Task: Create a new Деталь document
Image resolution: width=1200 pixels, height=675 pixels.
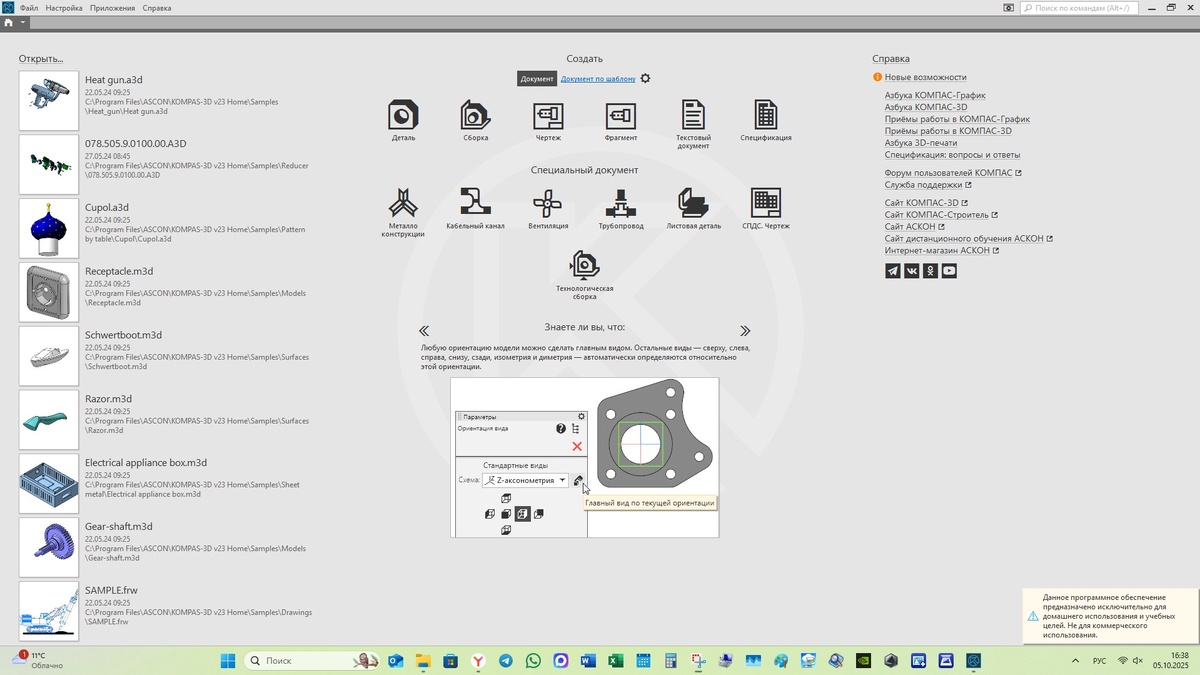Action: [x=403, y=119]
